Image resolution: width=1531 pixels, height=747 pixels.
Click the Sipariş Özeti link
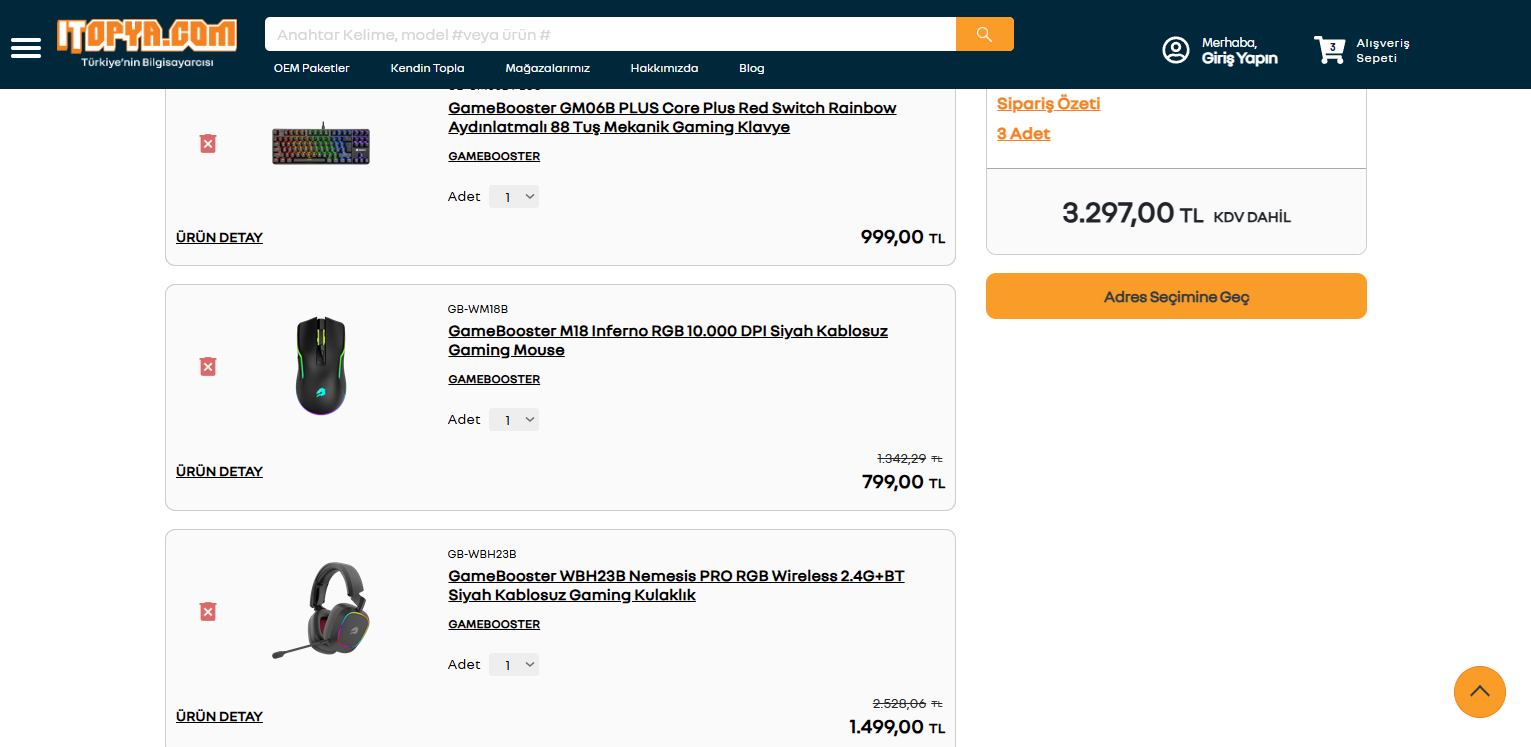(1049, 104)
